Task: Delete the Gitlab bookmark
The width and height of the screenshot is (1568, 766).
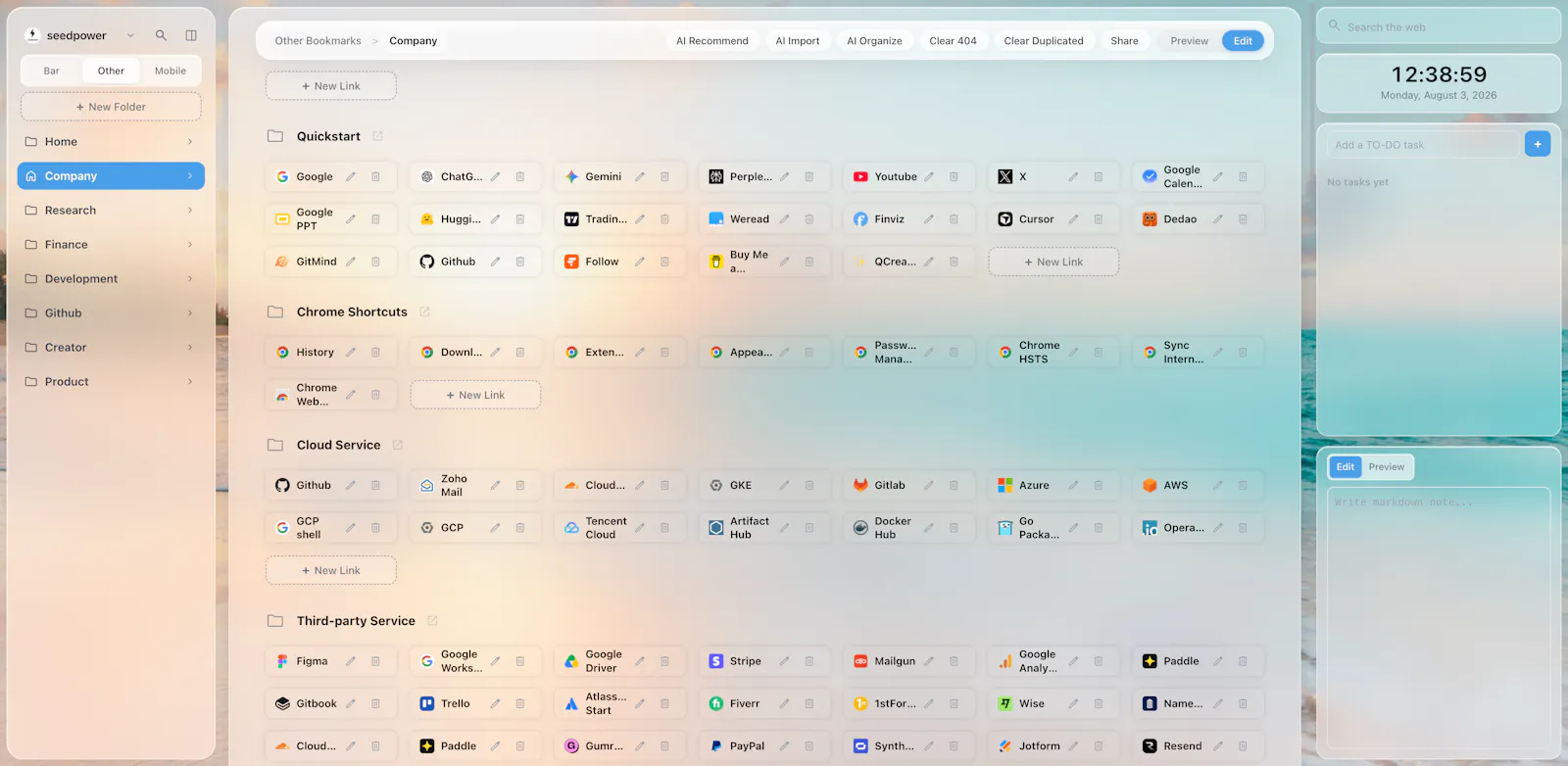Action: [x=954, y=486]
